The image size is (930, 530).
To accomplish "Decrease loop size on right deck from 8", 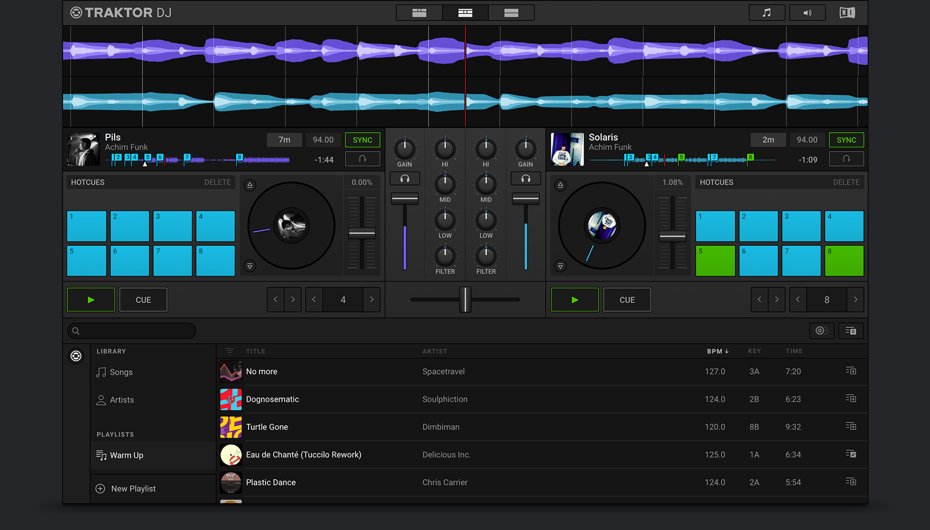I will click(x=799, y=299).
